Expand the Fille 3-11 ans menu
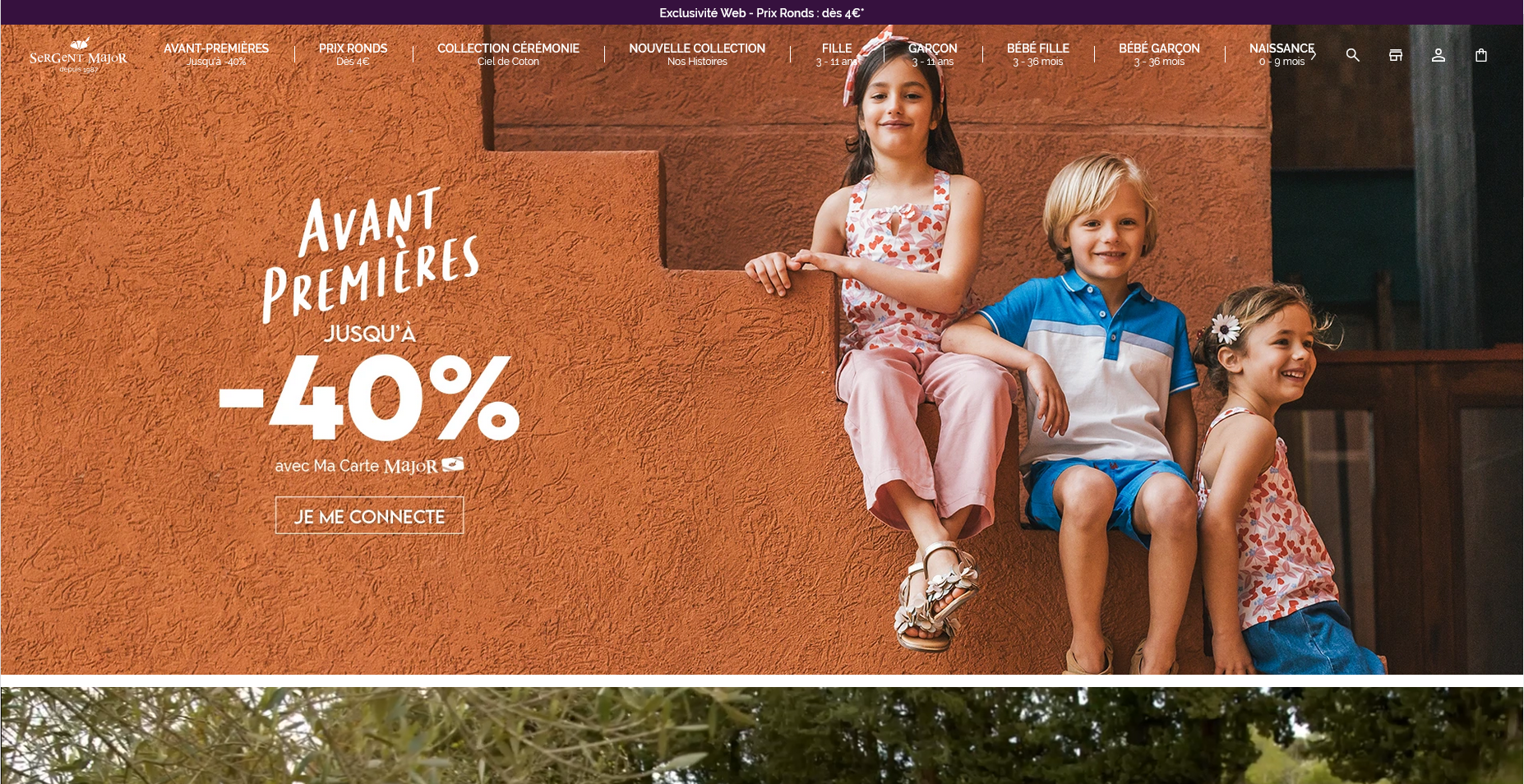Screen dimensions: 1524x784 coord(837,54)
